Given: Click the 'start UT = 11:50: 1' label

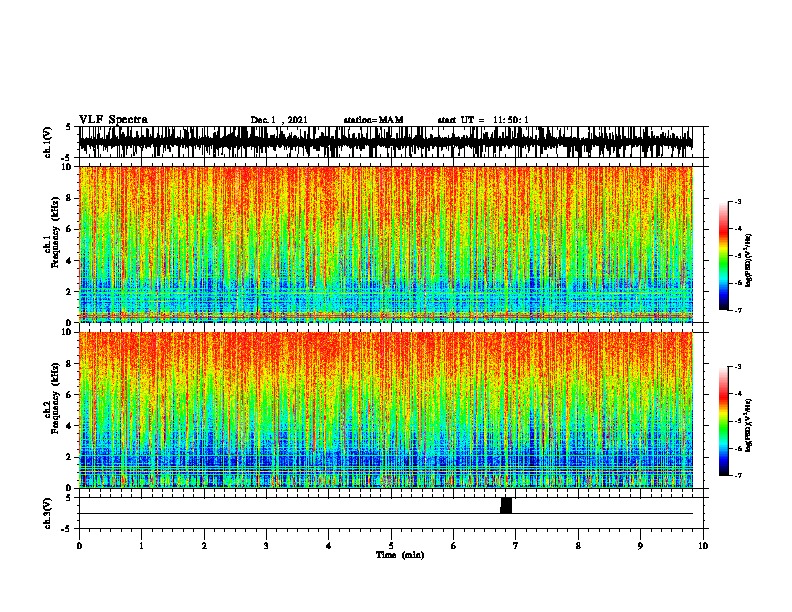Looking at the screenshot, I should pos(483,120).
